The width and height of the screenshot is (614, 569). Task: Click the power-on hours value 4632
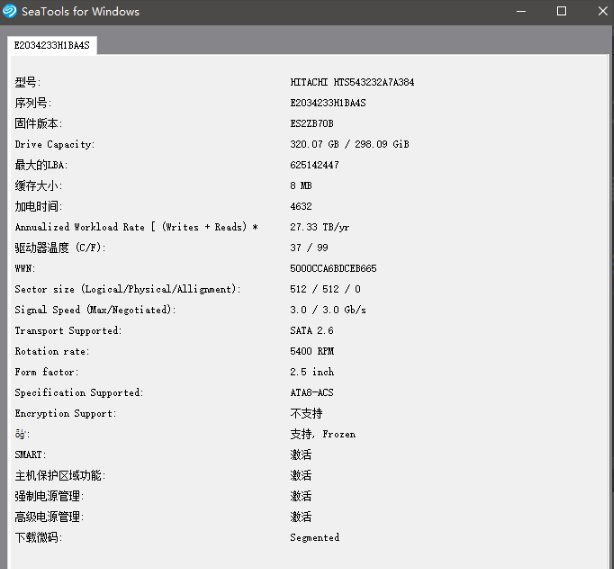tap(301, 206)
